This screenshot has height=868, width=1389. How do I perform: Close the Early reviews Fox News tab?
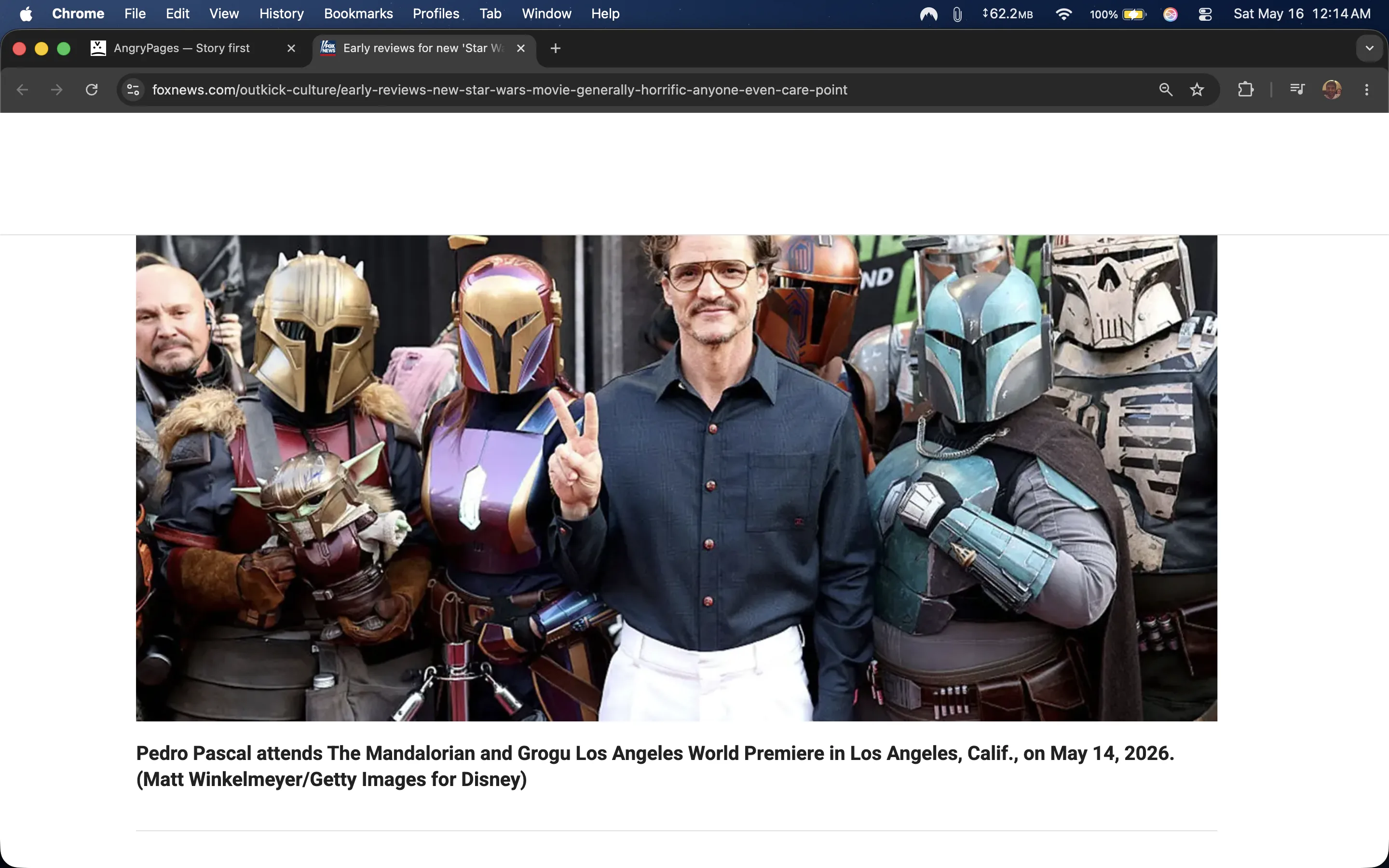[x=520, y=48]
